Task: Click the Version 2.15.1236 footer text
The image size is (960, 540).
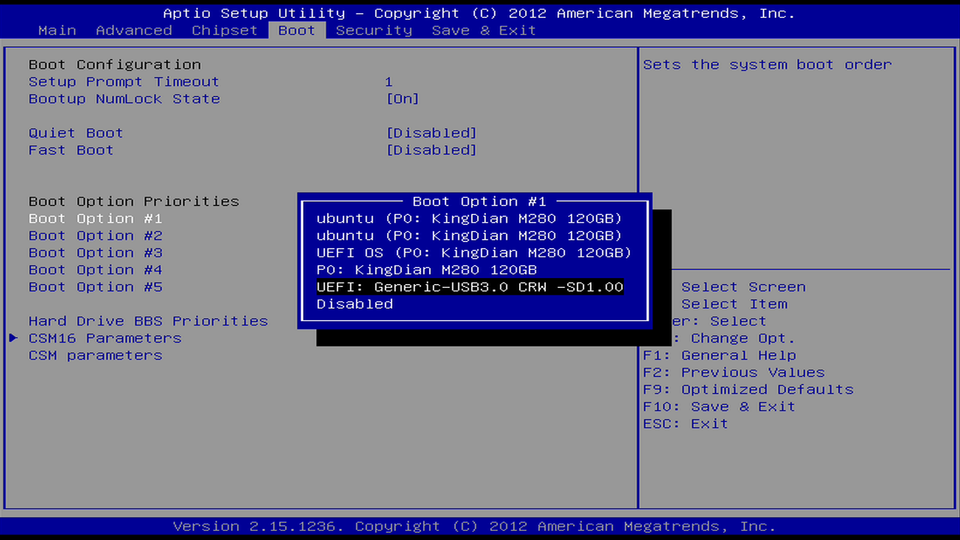Action: 474,527
